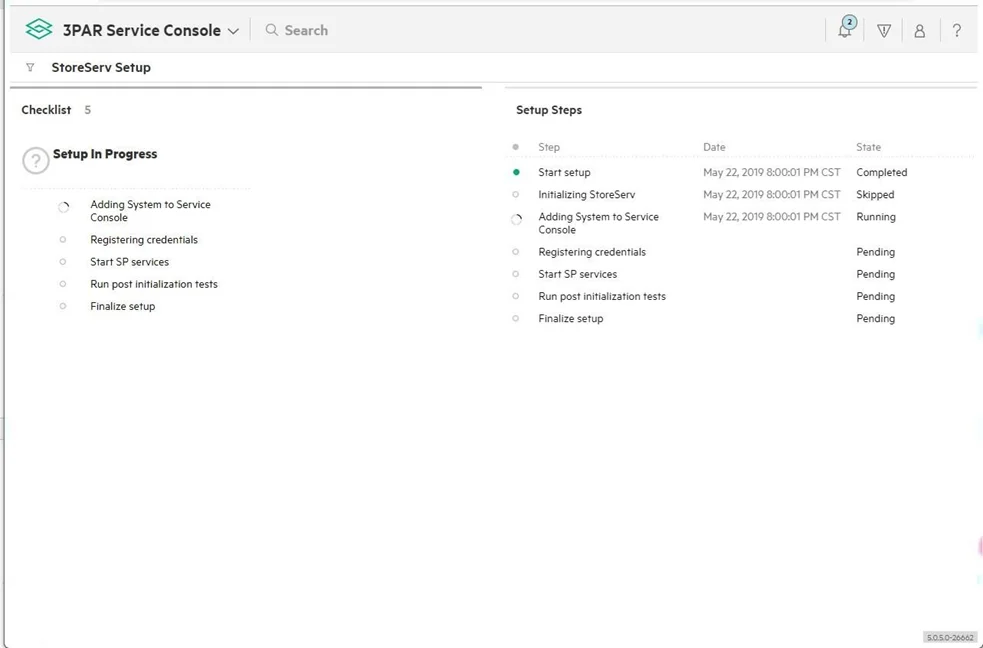Open the user session icon

920,31
